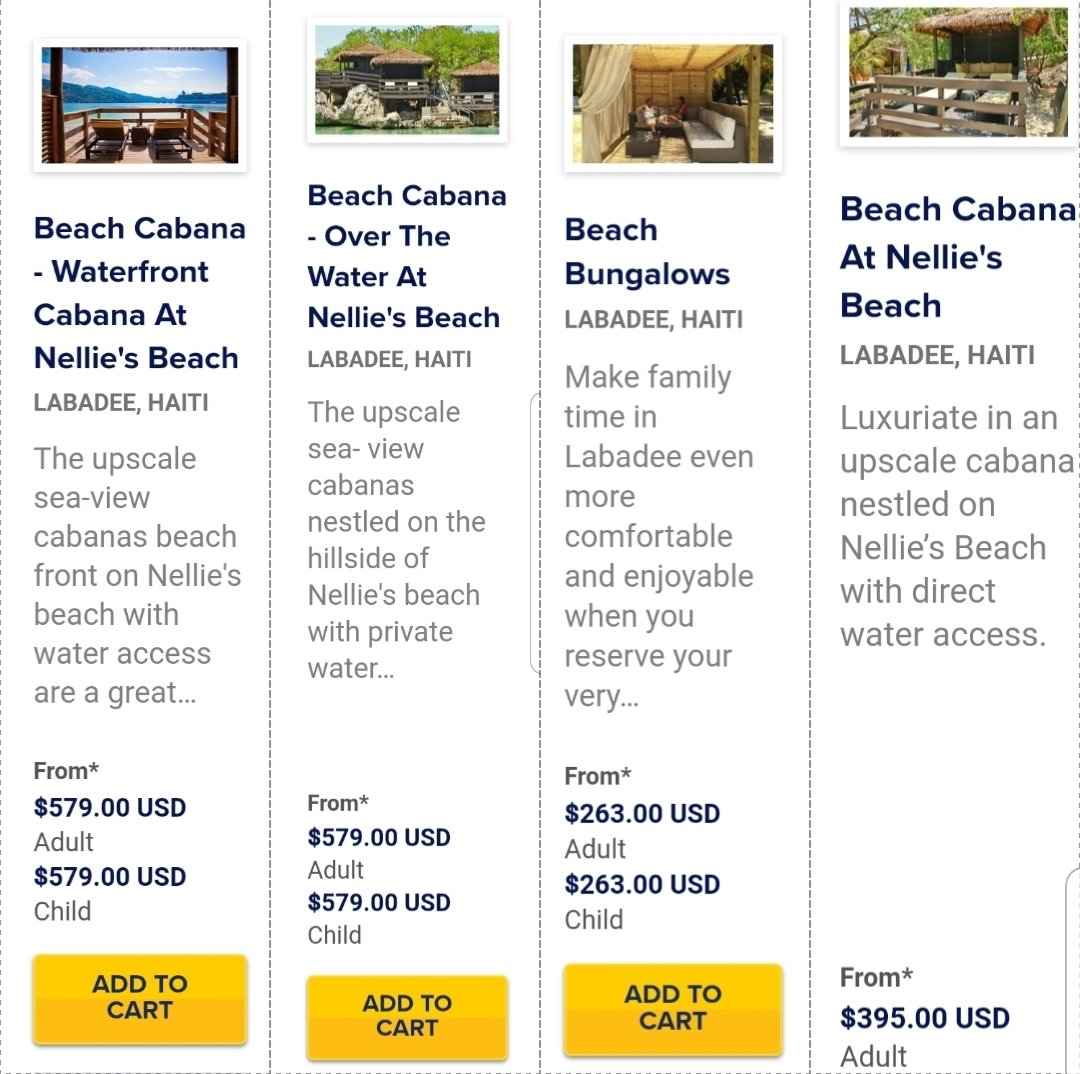Open Beach Cabana At Nellie's Beach title

[959, 257]
